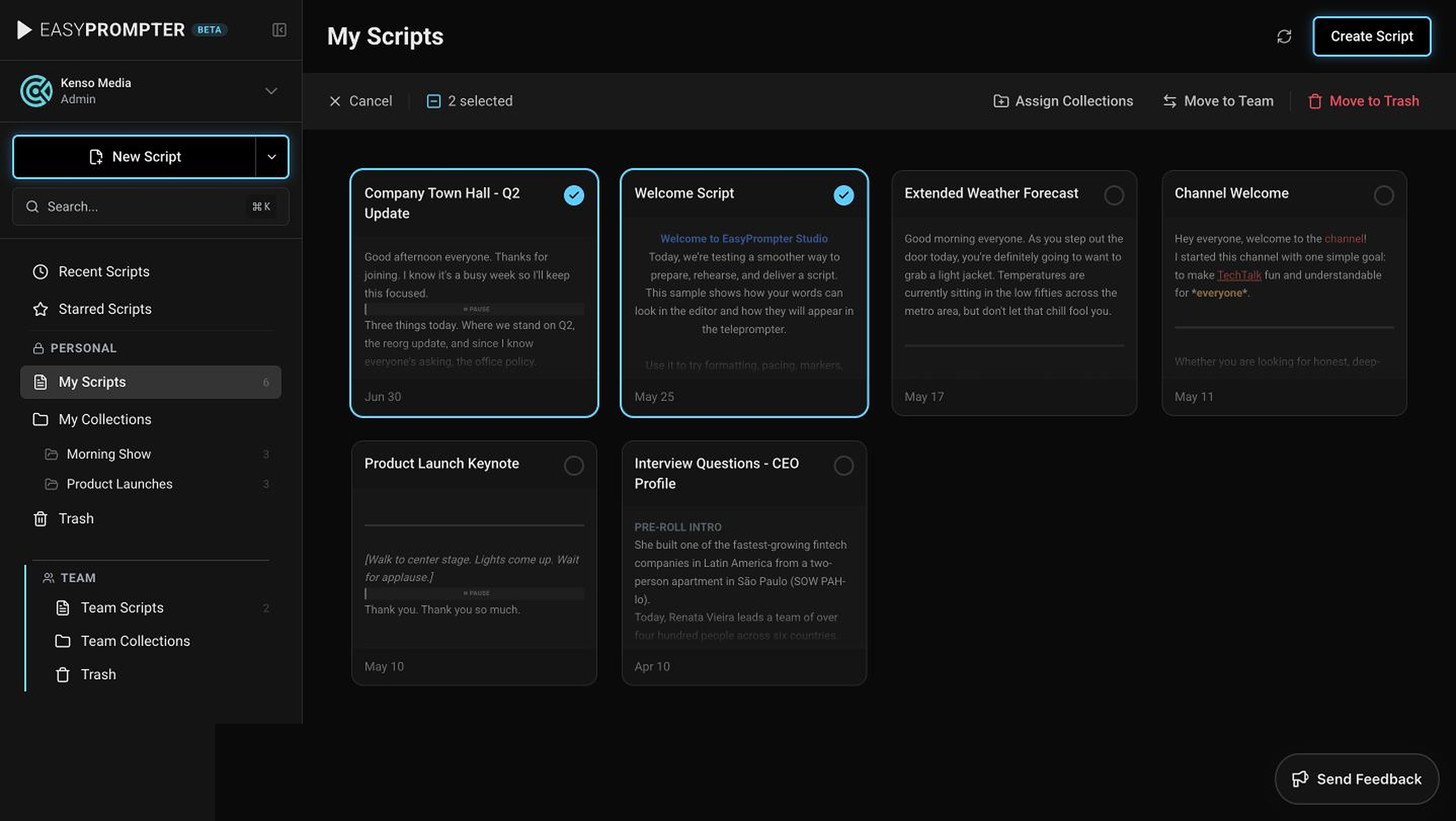Collapse the sidebar panel icon

[x=279, y=30]
